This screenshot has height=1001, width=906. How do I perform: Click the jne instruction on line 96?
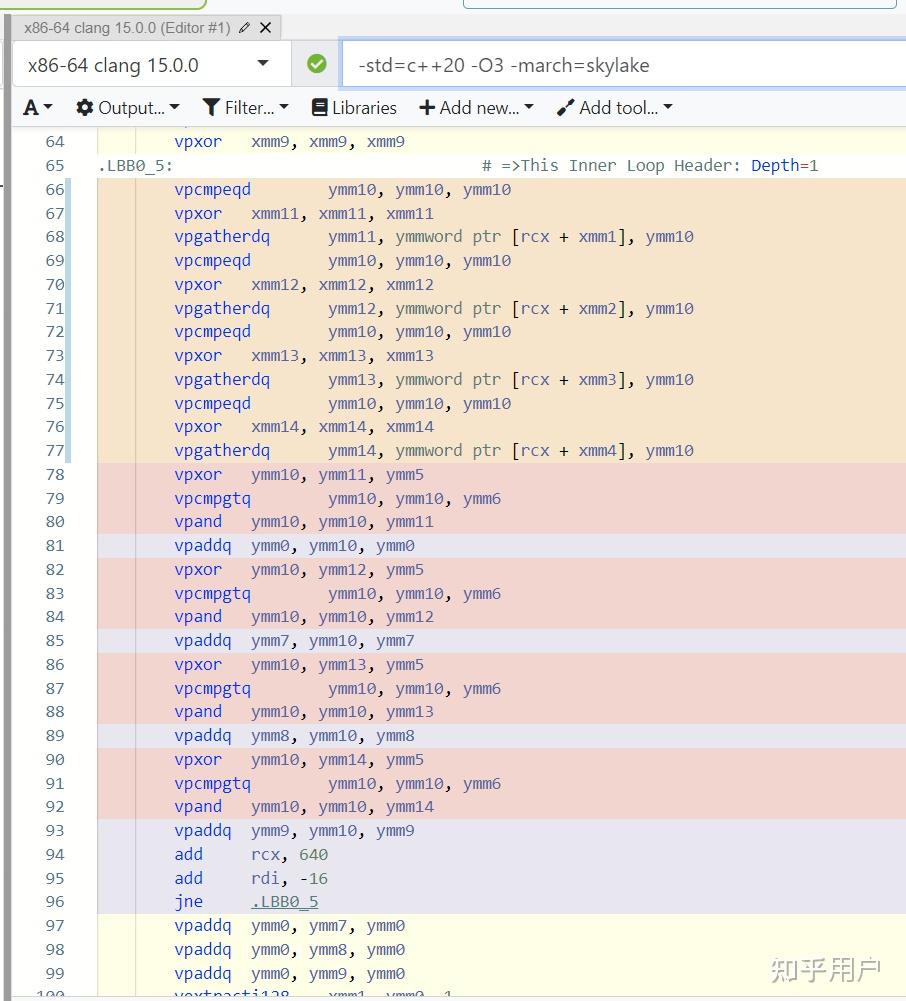click(x=188, y=901)
